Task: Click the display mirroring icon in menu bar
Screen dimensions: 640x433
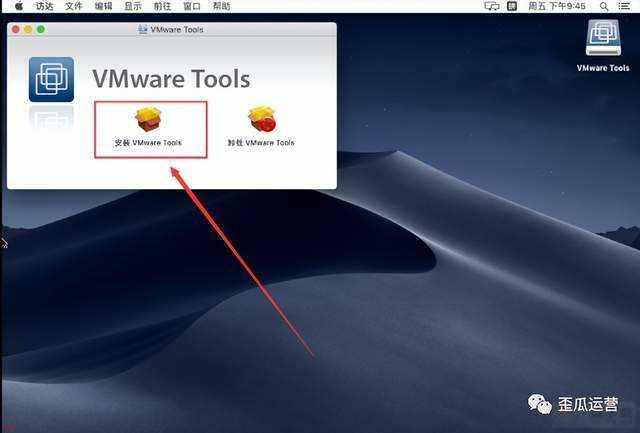Action: click(492, 6)
